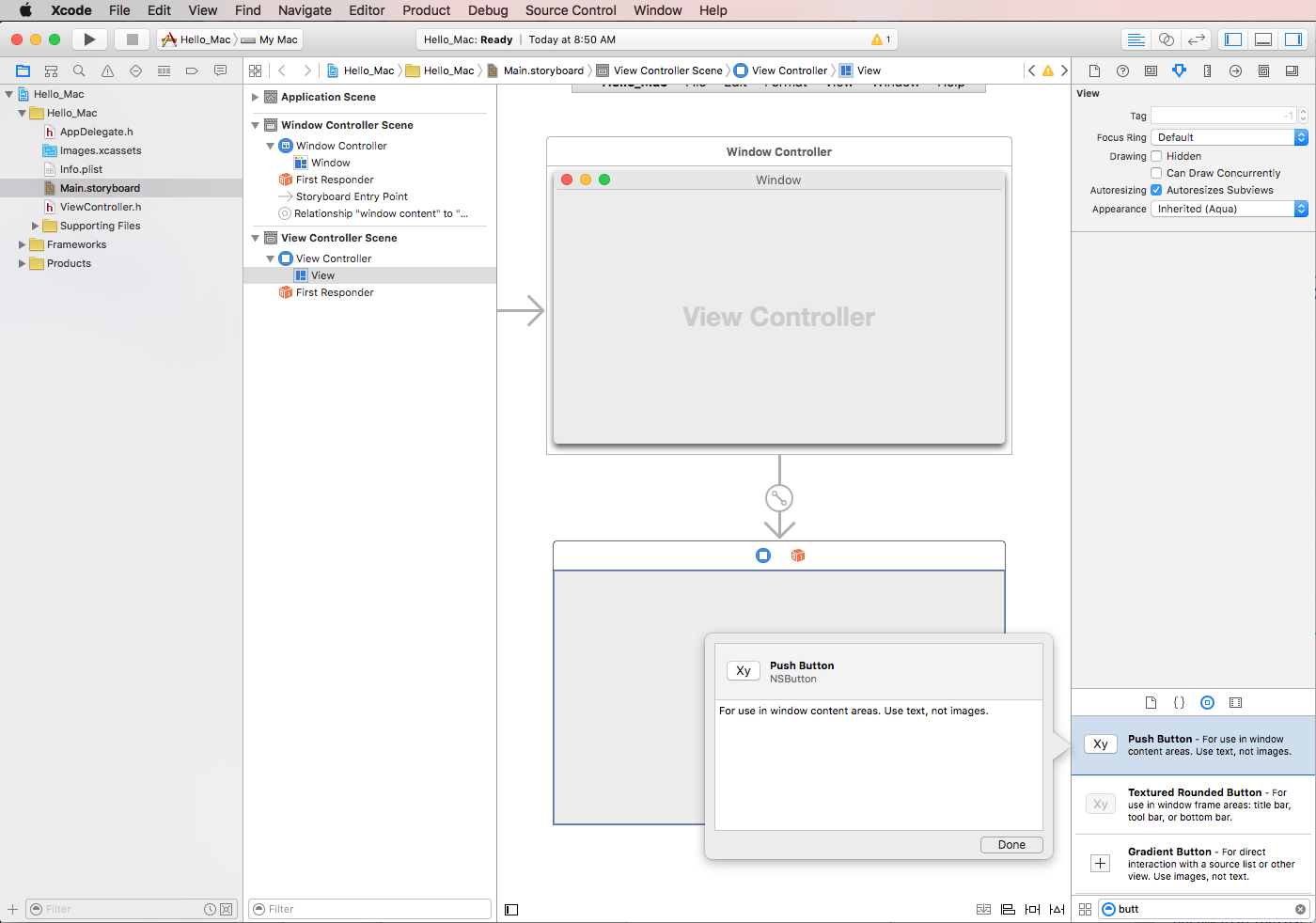This screenshot has width=1316, height=923.
Task: Enable the Hidden drawing checkbox
Action: tap(1155, 156)
